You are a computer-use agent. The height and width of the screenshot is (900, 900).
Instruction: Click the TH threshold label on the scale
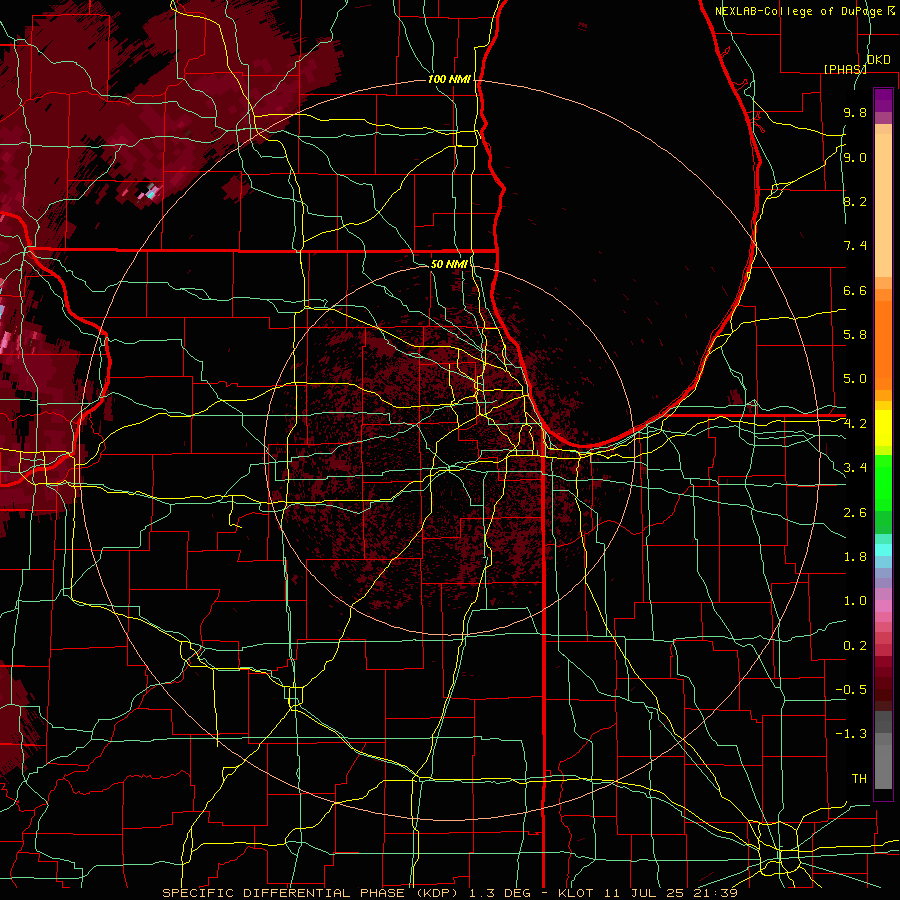tap(859, 779)
